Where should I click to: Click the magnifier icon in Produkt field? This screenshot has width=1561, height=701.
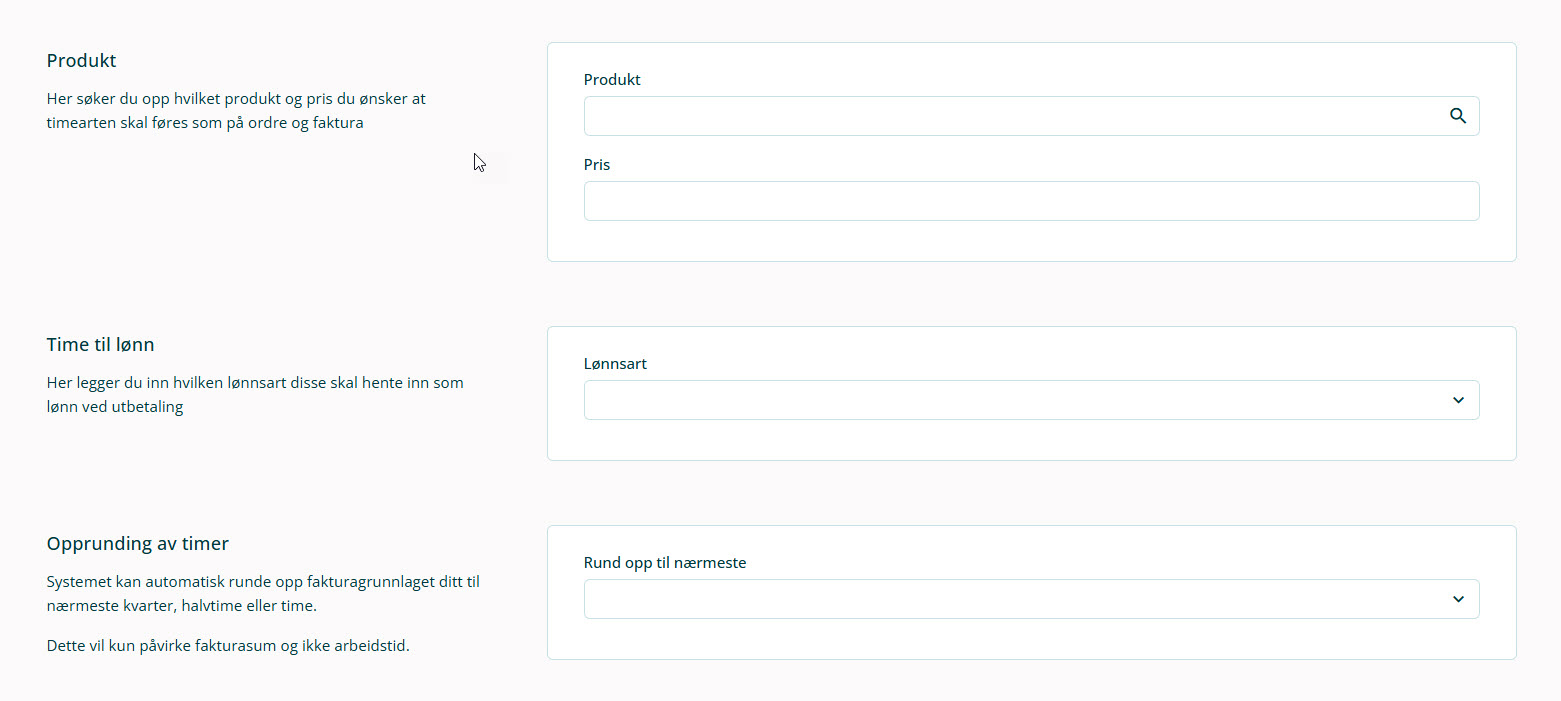pos(1457,116)
